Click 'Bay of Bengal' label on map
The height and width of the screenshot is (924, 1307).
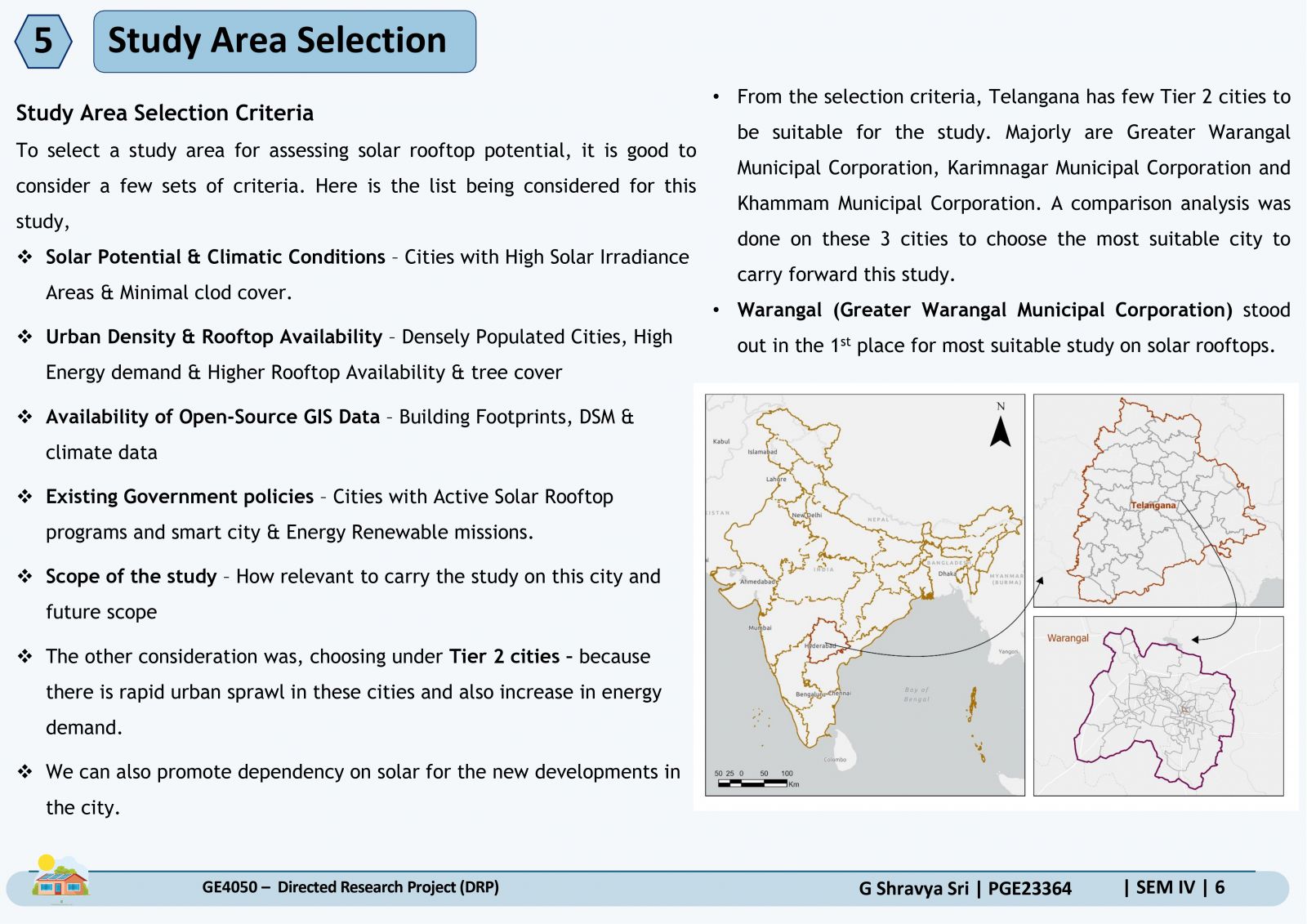click(917, 694)
